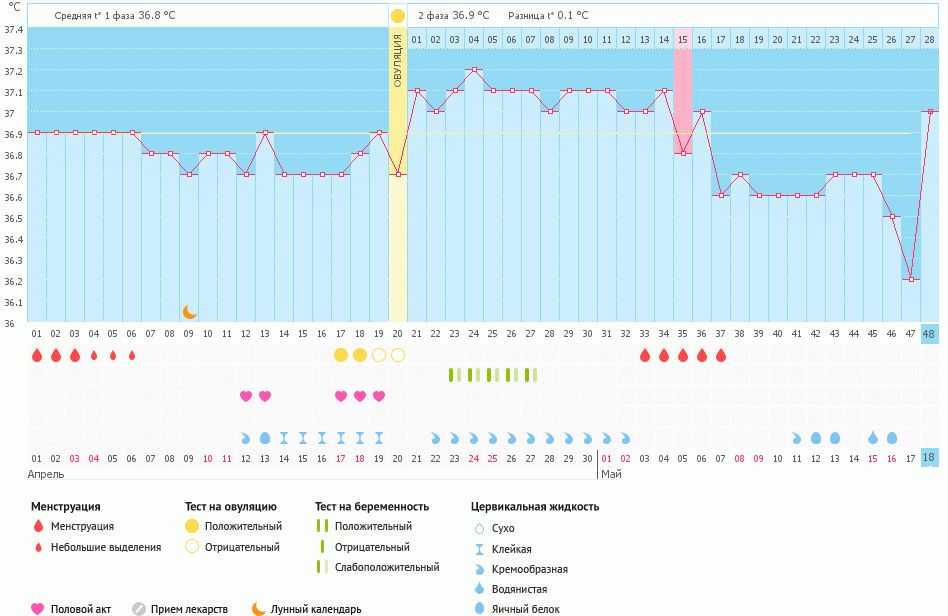The width and height of the screenshot is (948, 616).
Task: Click the moon icon on cycle day 09
Action: 189,312
